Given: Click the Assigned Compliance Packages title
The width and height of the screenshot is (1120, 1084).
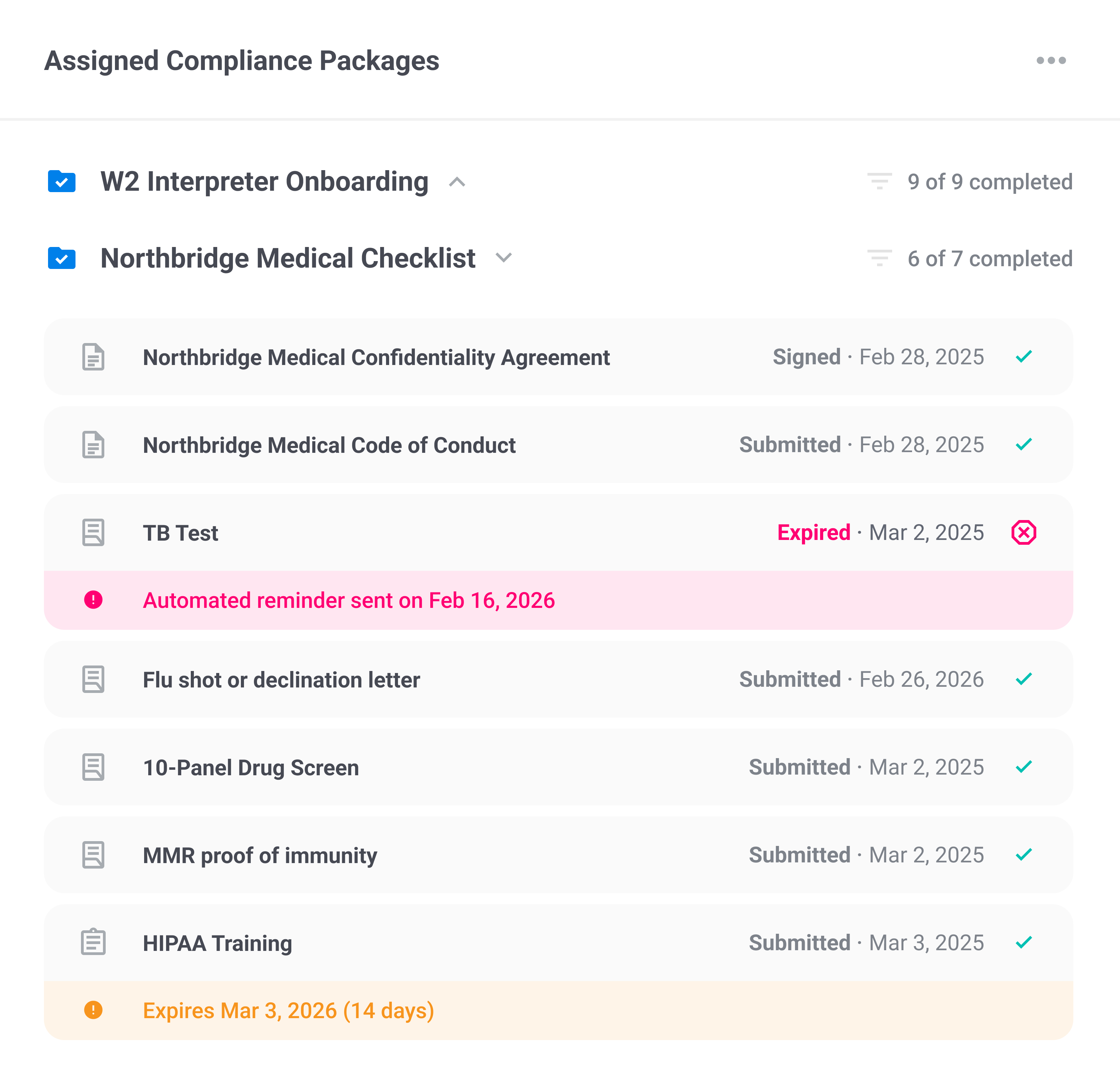Looking at the screenshot, I should (x=242, y=60).
